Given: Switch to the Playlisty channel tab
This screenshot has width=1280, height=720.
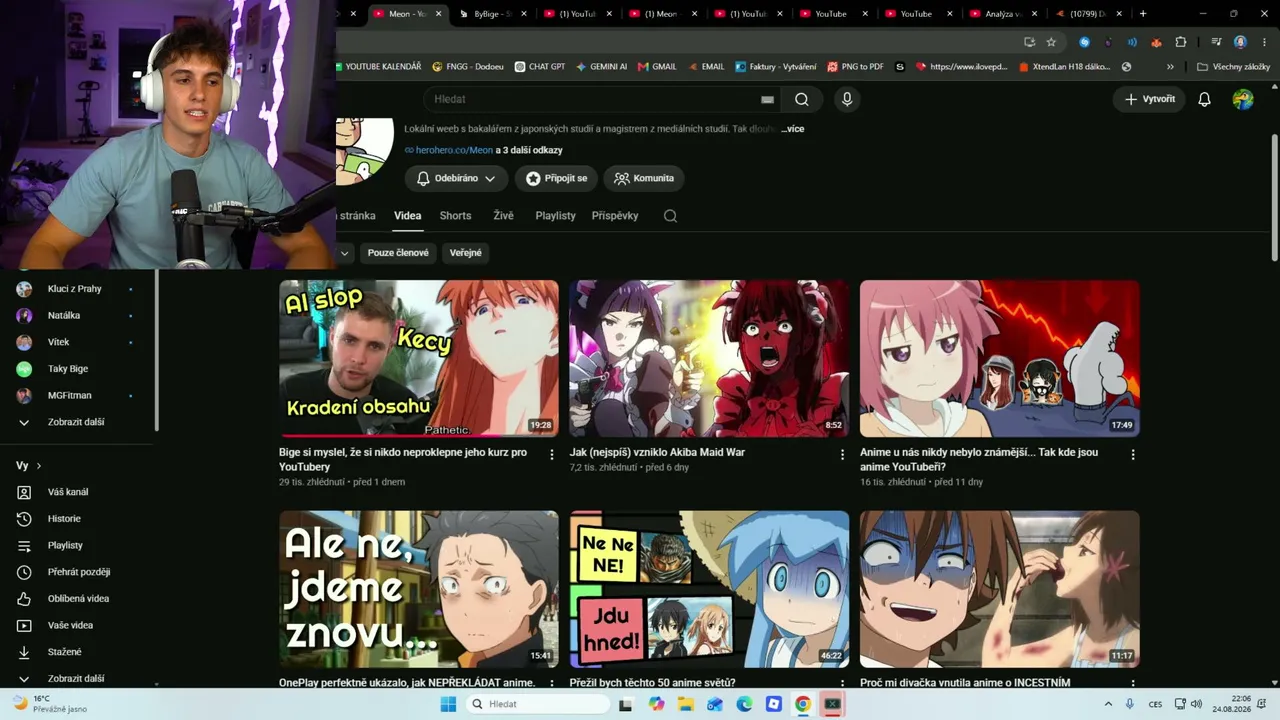Looking at the screenshot, I should pos(555,216).
